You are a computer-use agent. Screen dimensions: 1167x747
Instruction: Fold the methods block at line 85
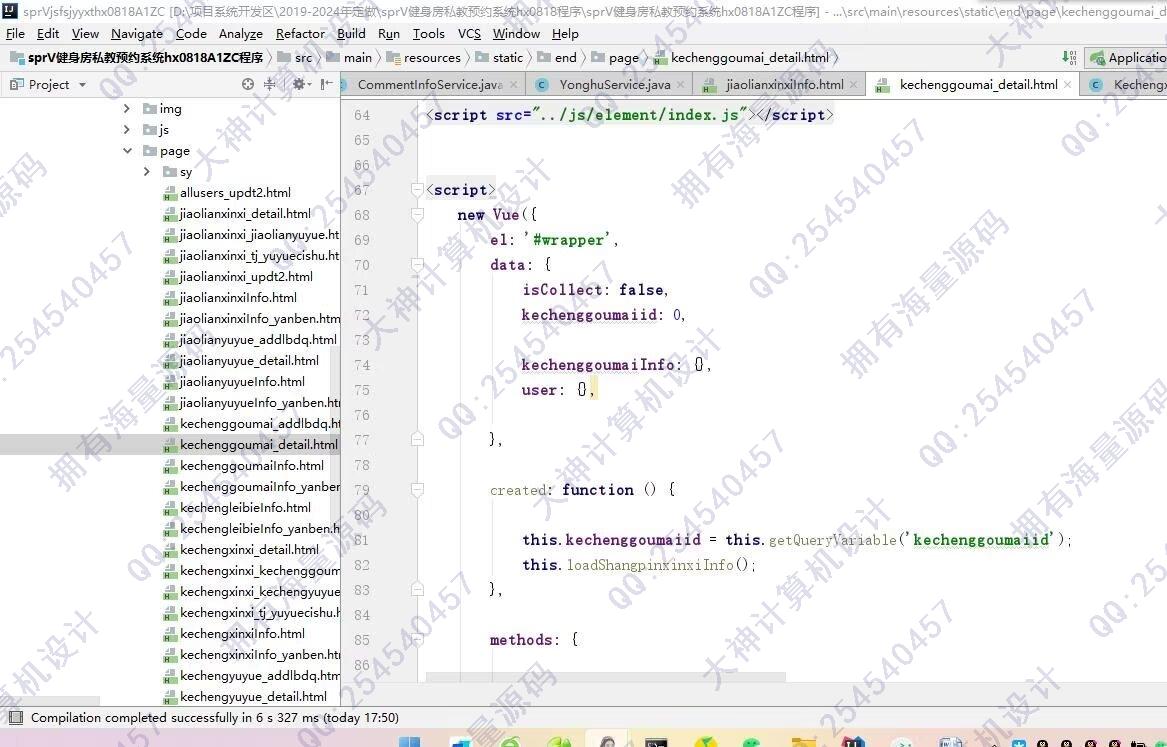pyautogui.click(x=418, y=639)
